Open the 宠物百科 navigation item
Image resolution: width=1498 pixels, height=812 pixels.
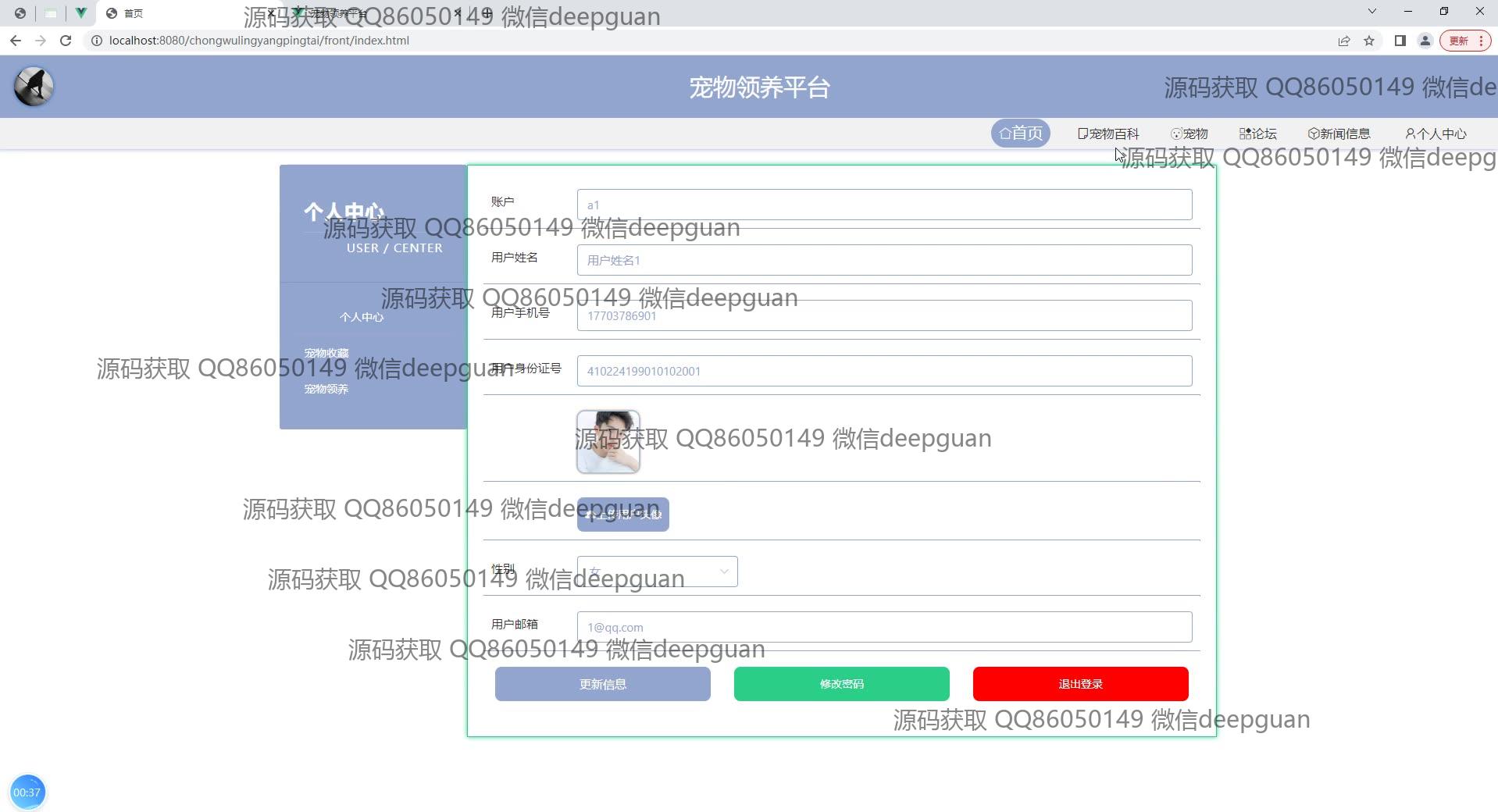point(1108,134)
